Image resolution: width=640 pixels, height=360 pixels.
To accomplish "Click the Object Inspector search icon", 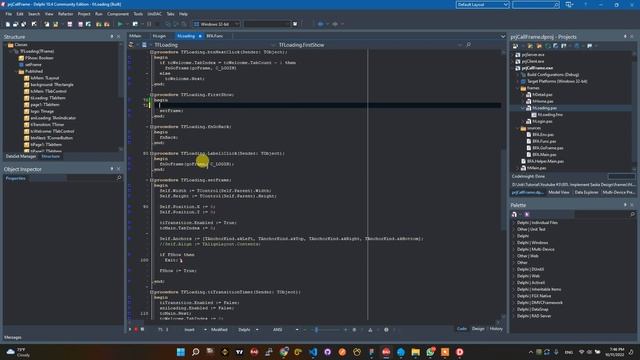I will [119, 178].
